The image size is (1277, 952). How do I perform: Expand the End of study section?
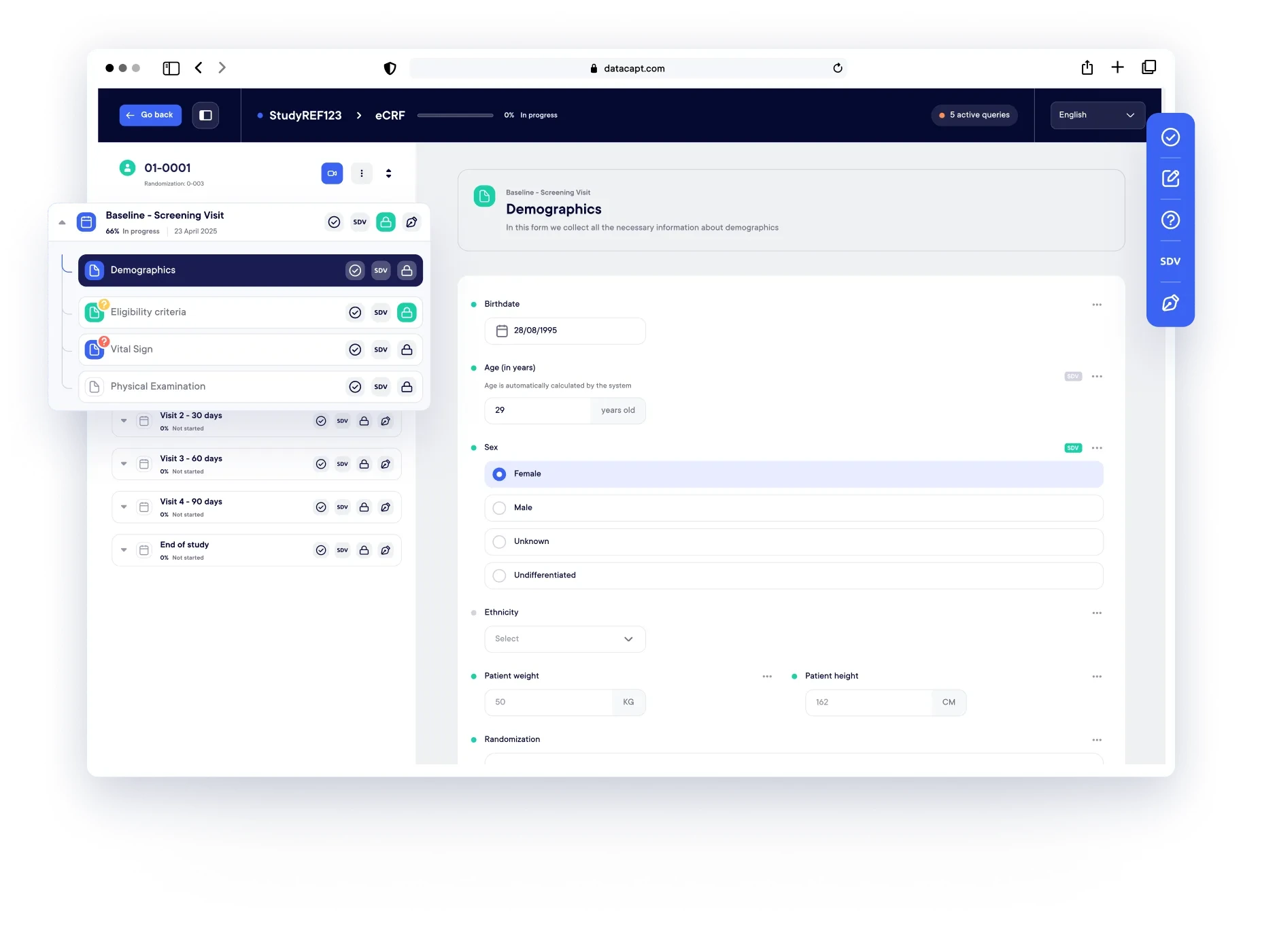coord(124,550)
